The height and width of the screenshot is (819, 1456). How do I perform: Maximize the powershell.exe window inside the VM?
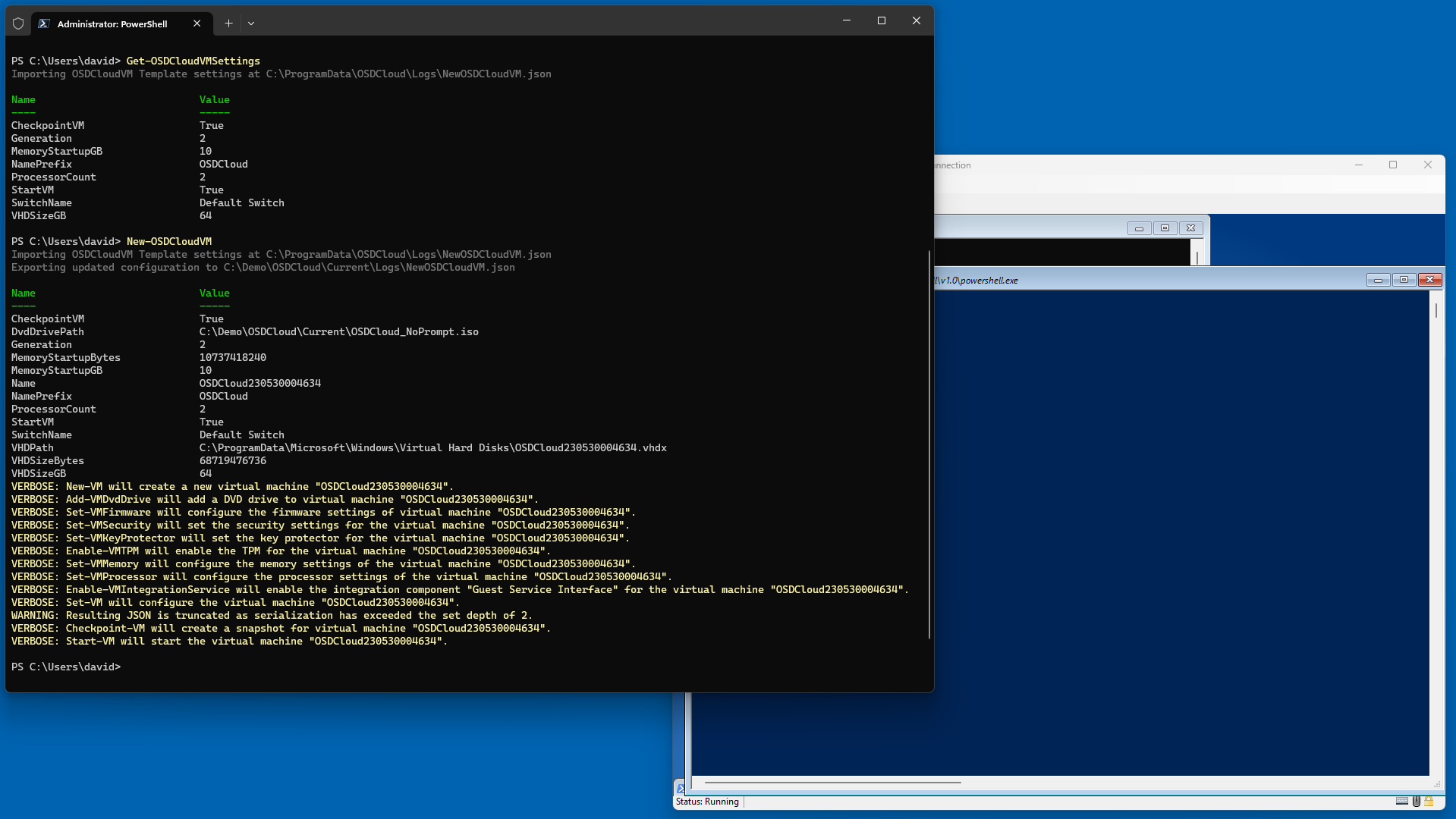1404,280
